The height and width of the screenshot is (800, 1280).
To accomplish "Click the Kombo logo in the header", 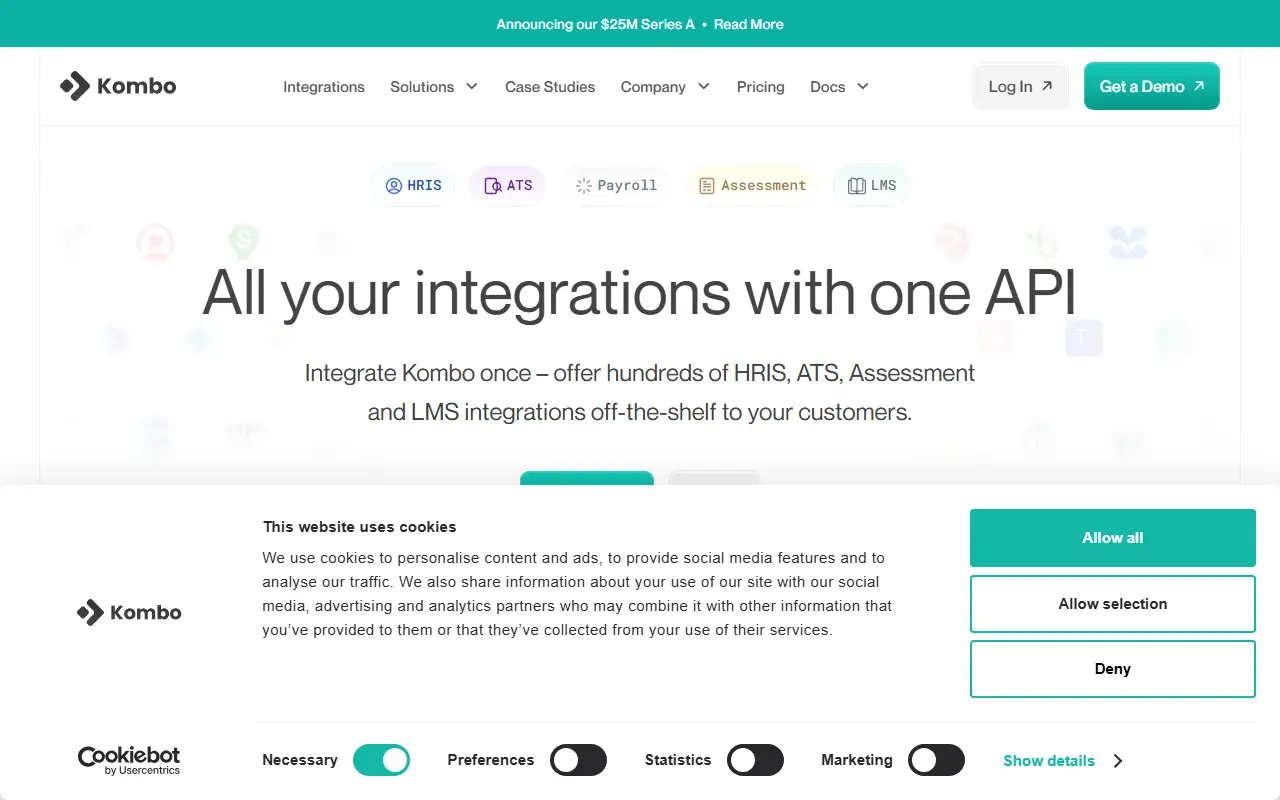I will point(118,86).
